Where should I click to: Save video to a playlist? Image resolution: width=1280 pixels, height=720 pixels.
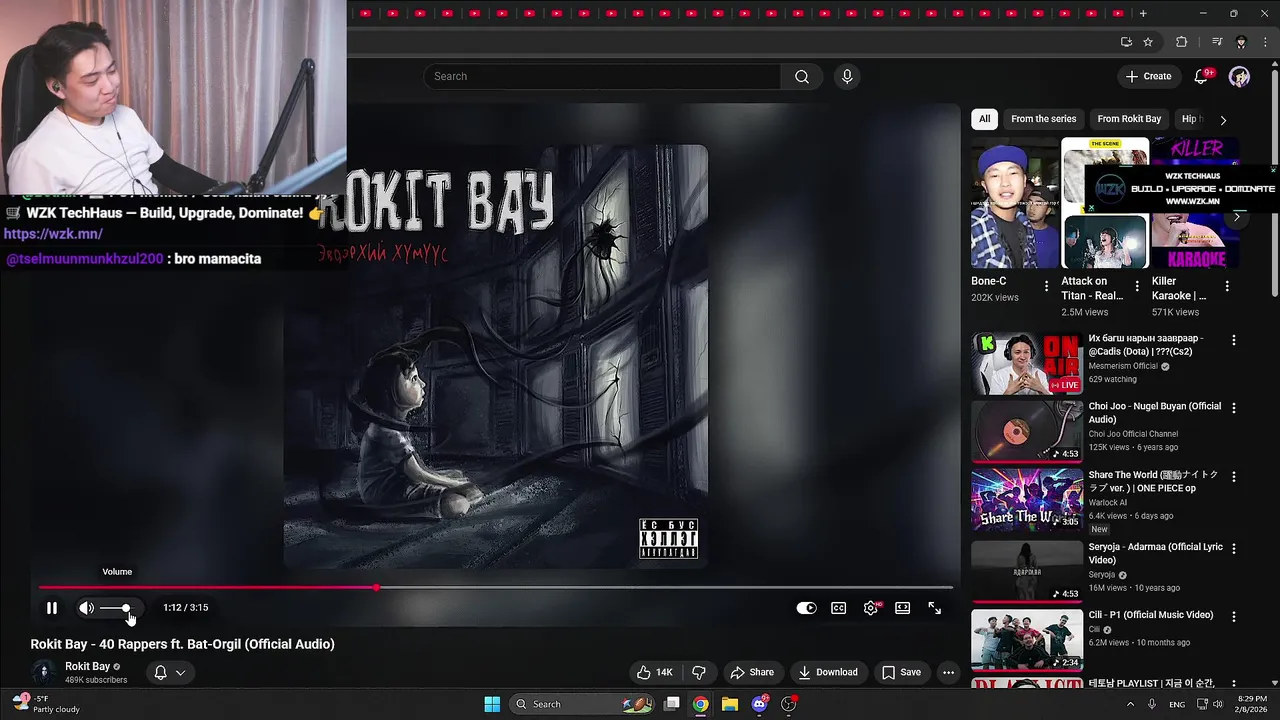[x=901, y=672]
